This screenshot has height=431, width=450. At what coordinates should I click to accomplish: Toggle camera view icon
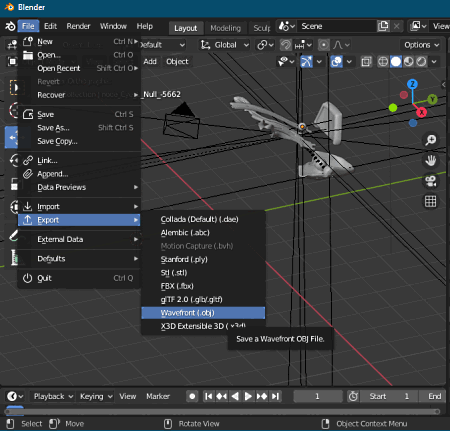431,181
